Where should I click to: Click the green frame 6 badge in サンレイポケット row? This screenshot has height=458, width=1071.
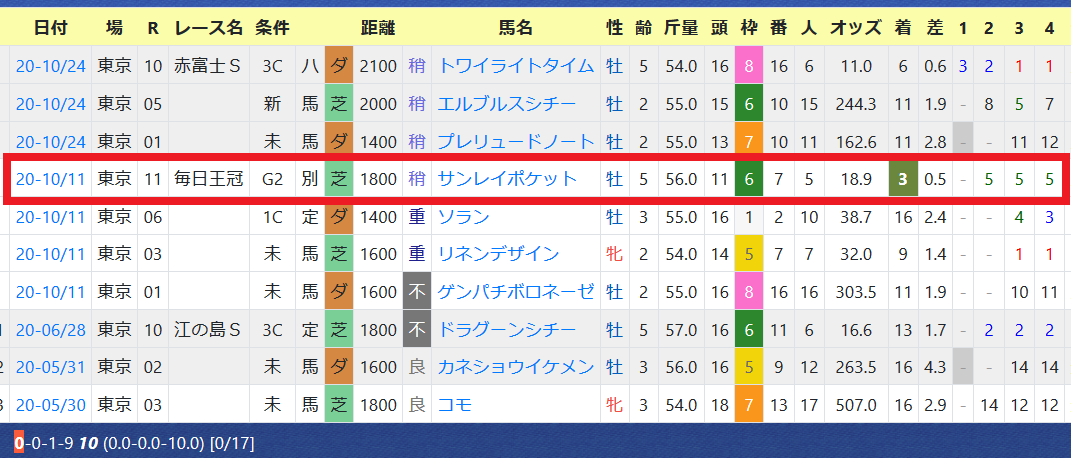[749, 180]
